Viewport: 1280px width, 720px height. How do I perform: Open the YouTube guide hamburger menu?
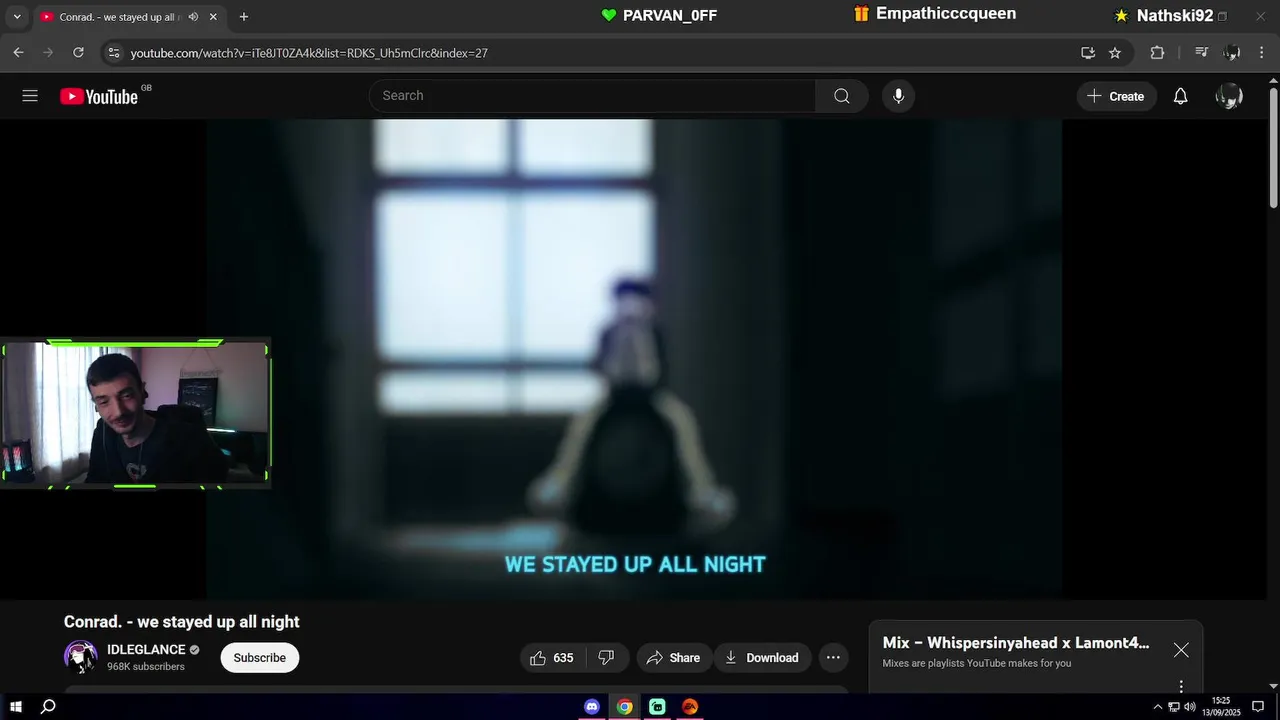[x=30, y=96]
